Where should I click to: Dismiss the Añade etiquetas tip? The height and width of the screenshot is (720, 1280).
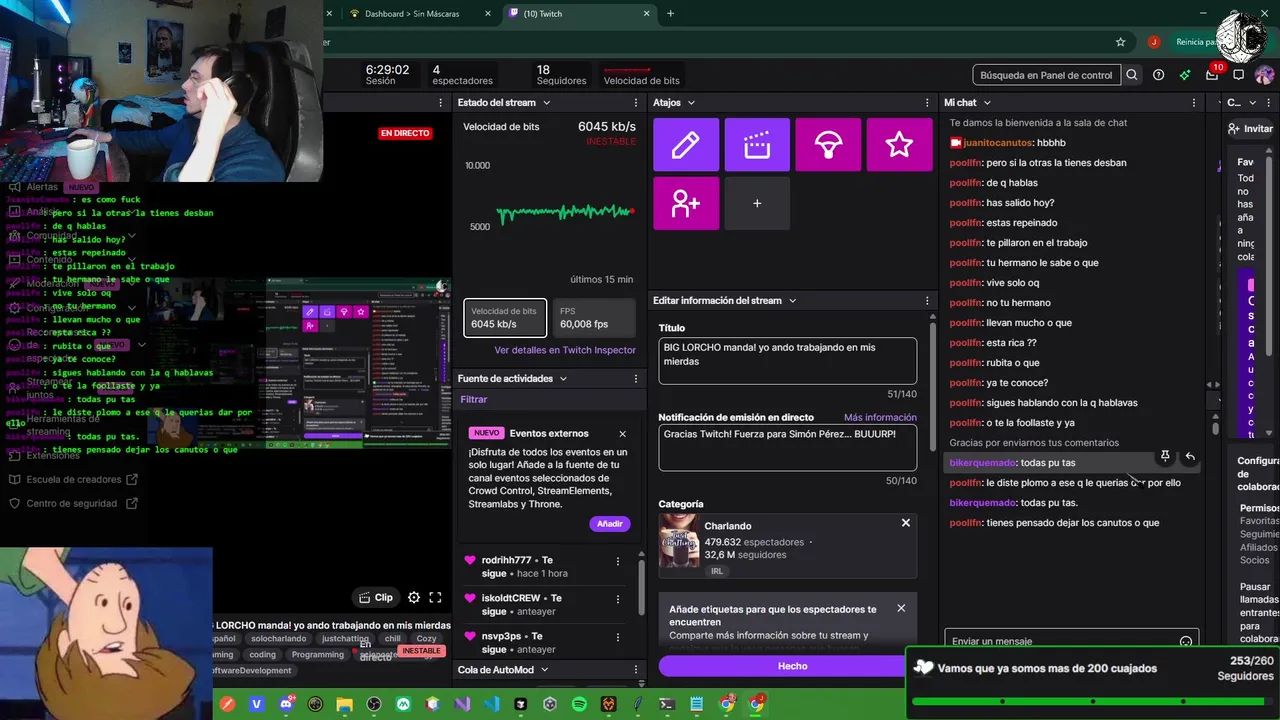pyautogui.click(x=901, y=608)
